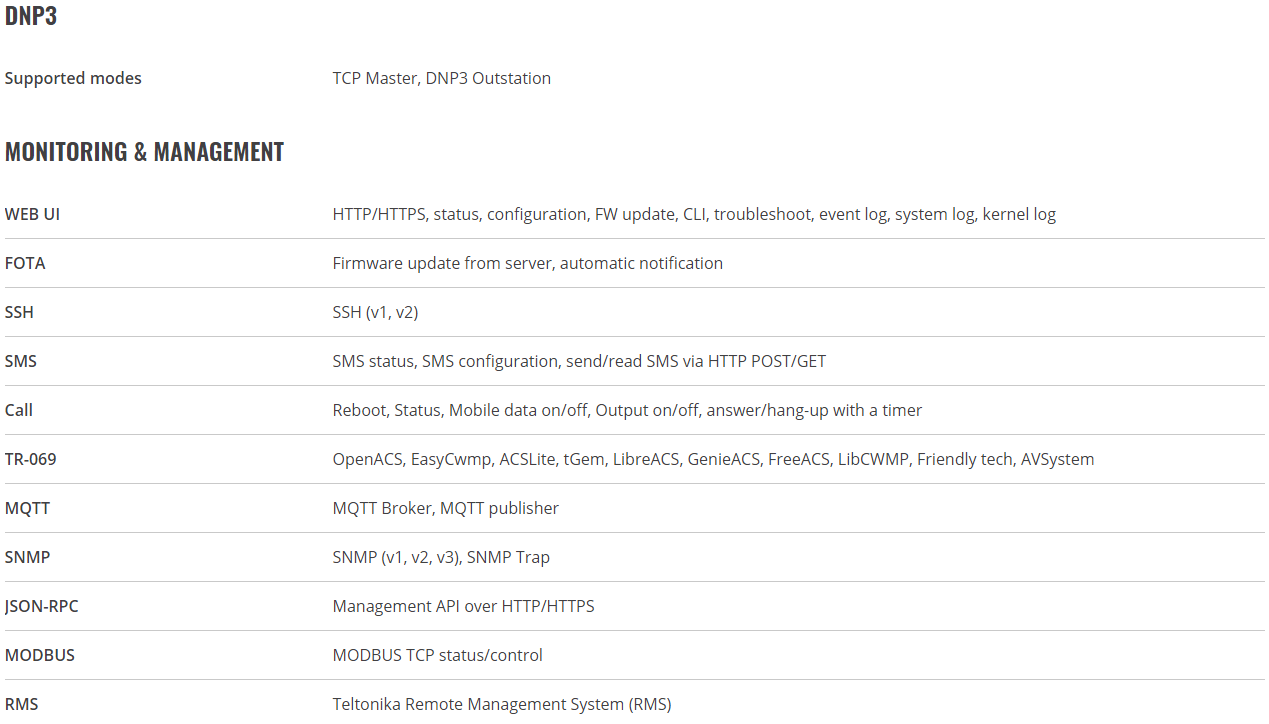This screenshot has height=724, width=1269.
Task: Click the SMS status configuration description
Action: 579,361
